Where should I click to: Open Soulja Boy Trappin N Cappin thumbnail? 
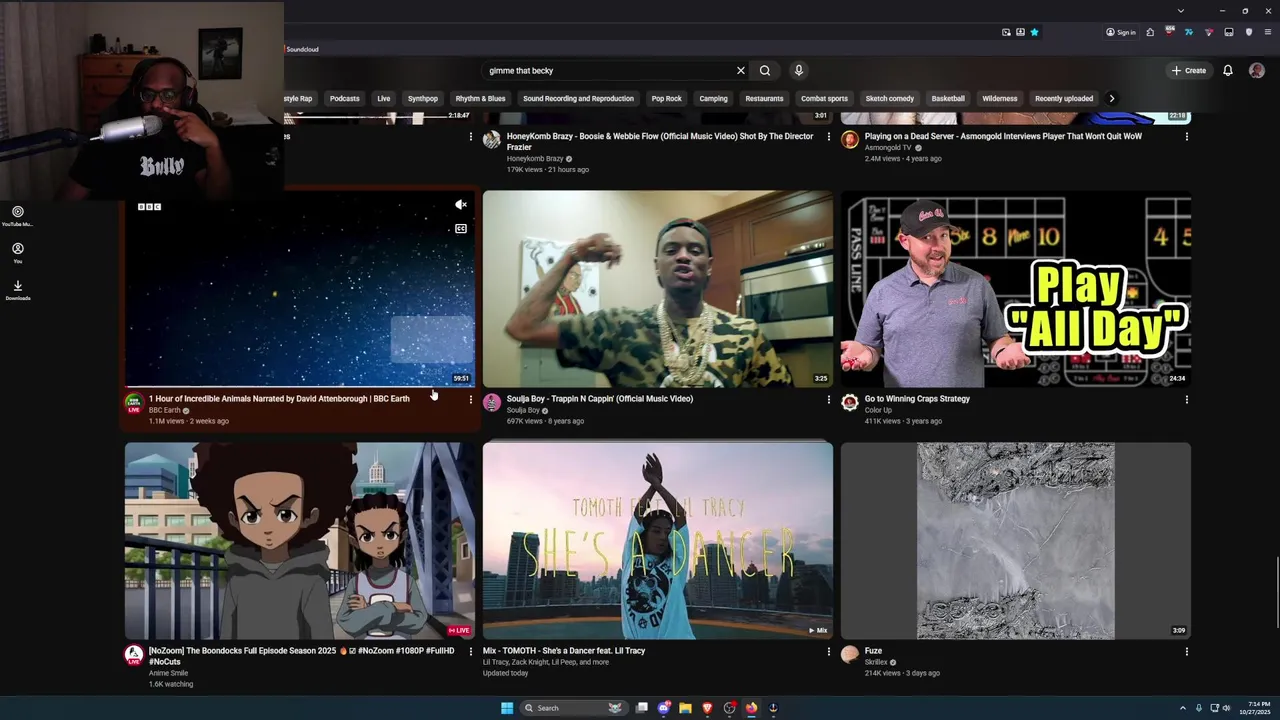tap(658, 289)
